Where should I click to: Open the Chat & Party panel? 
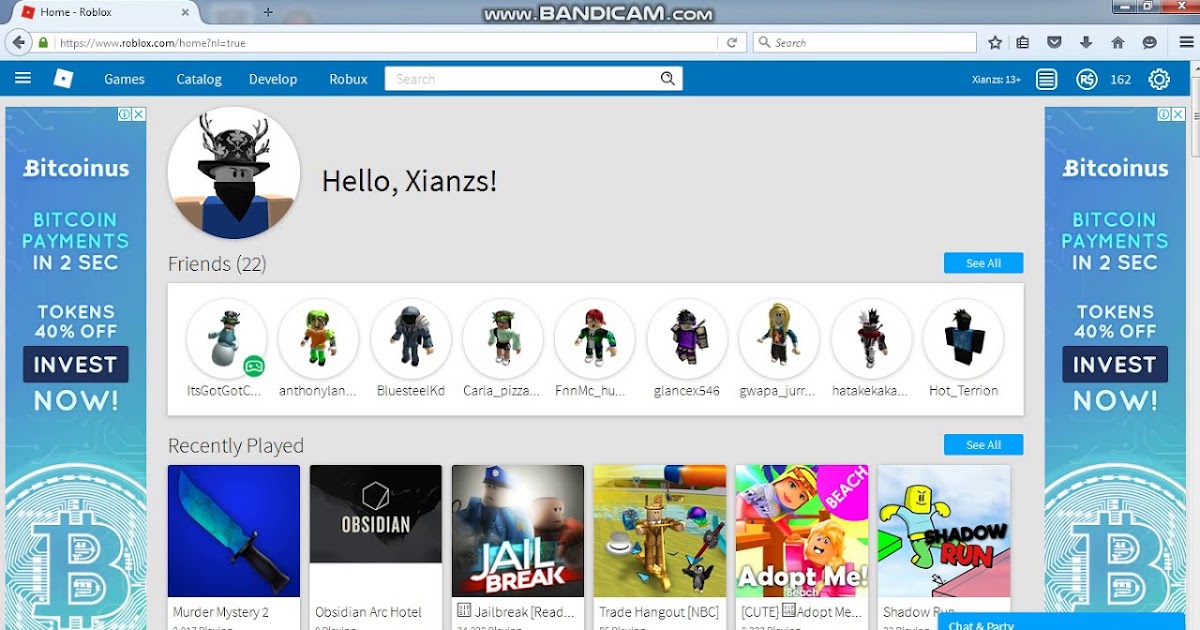coord(1060,622)
